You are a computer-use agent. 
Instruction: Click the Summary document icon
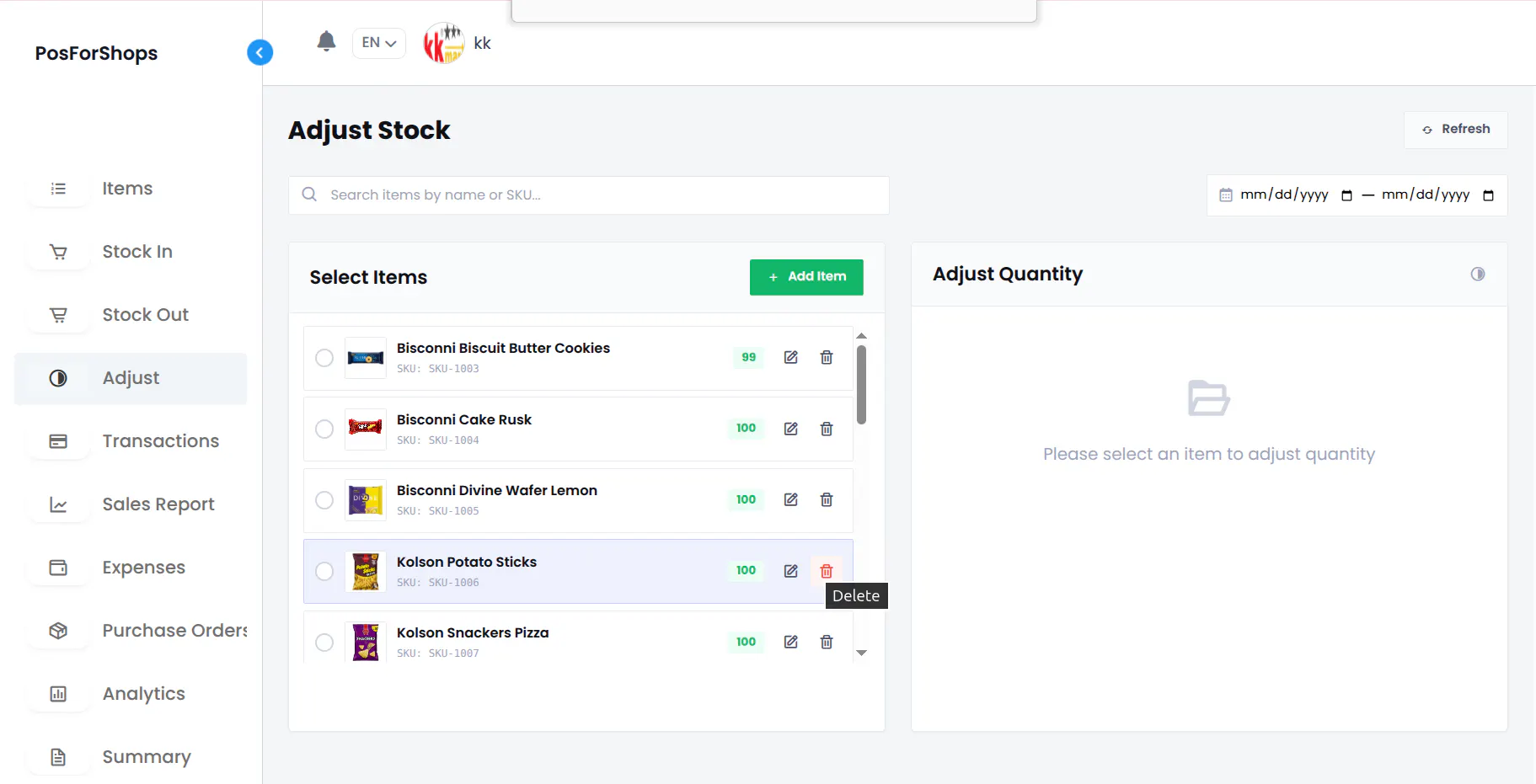58,757
